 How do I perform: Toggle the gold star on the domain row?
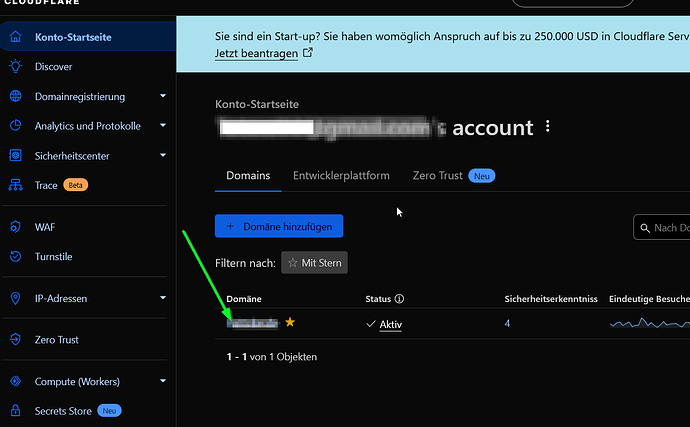click(x=290, y=322)
